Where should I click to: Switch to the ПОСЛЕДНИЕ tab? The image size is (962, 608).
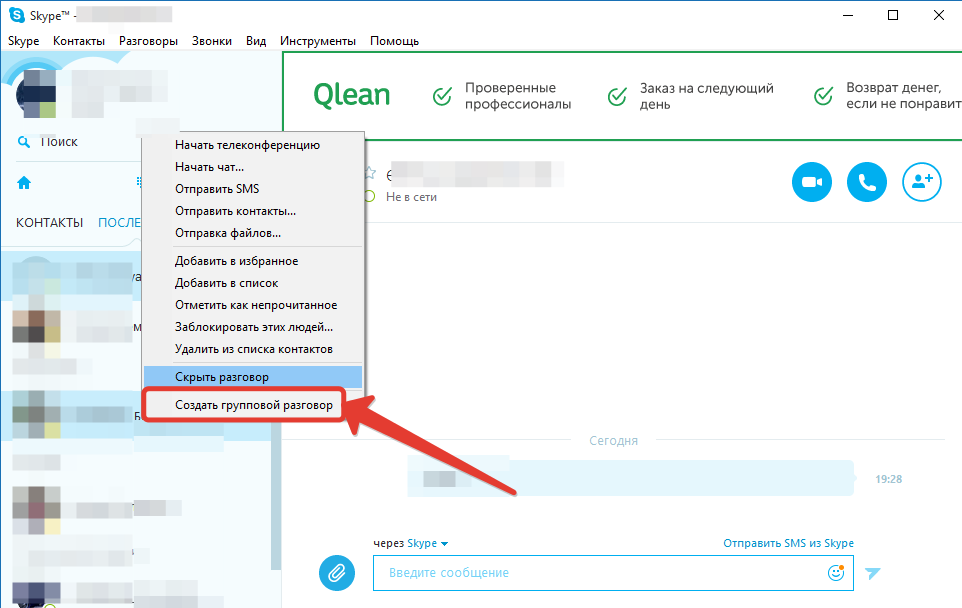pos(120,223)
